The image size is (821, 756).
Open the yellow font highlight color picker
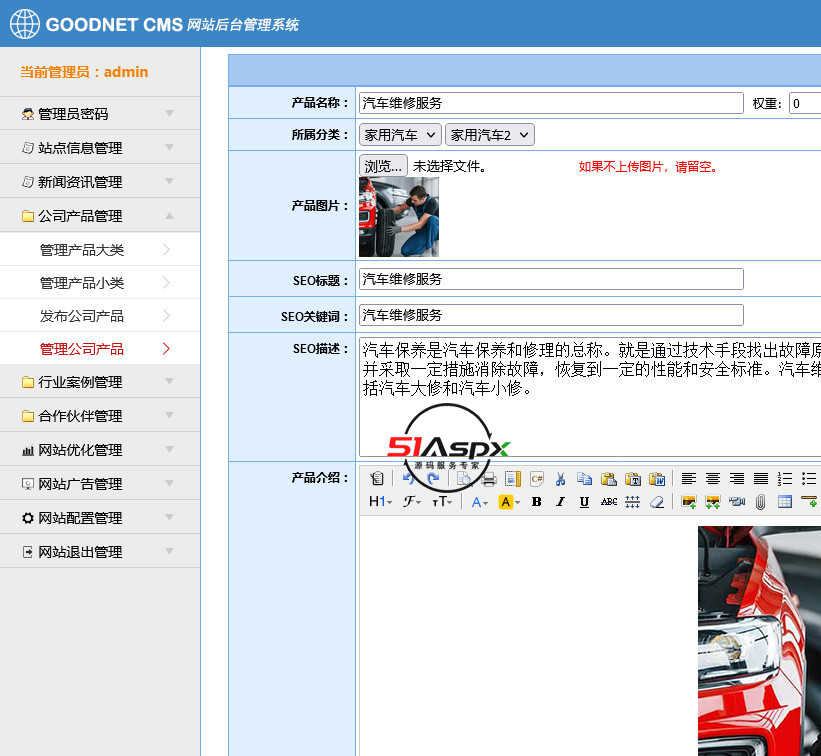click(506, 503)
